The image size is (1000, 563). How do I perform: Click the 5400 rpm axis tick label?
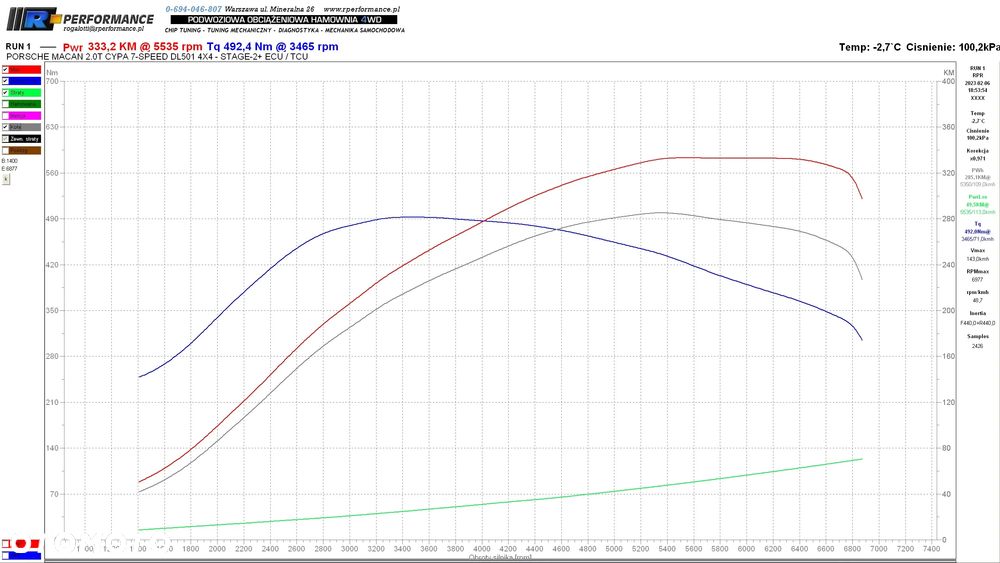(667, 548)
